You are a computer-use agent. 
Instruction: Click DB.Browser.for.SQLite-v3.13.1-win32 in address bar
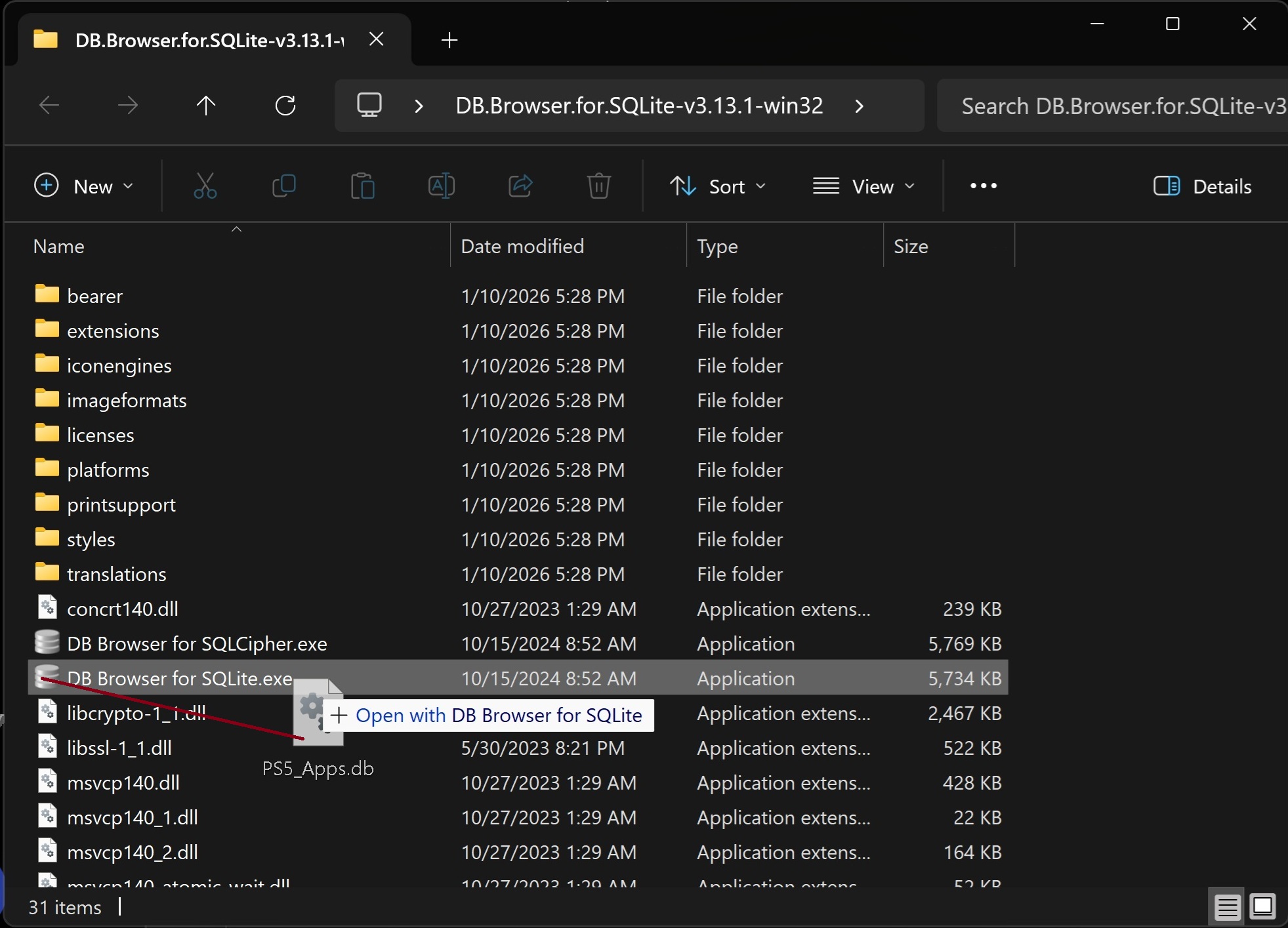pyautogui.click(x=639, y=106)
